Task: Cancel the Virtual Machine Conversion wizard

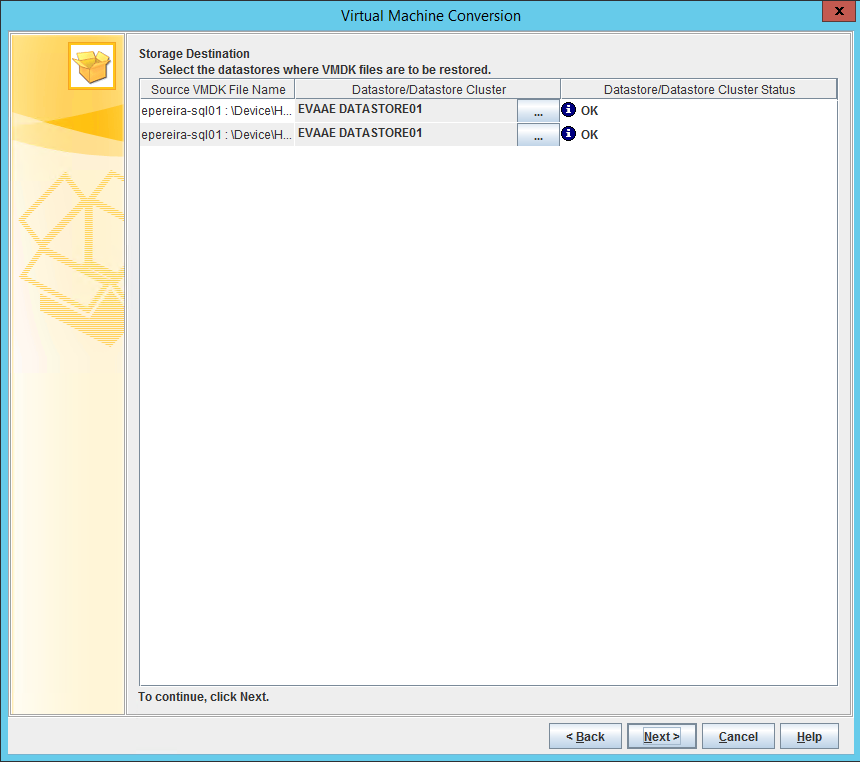Action: click(737, 737)
